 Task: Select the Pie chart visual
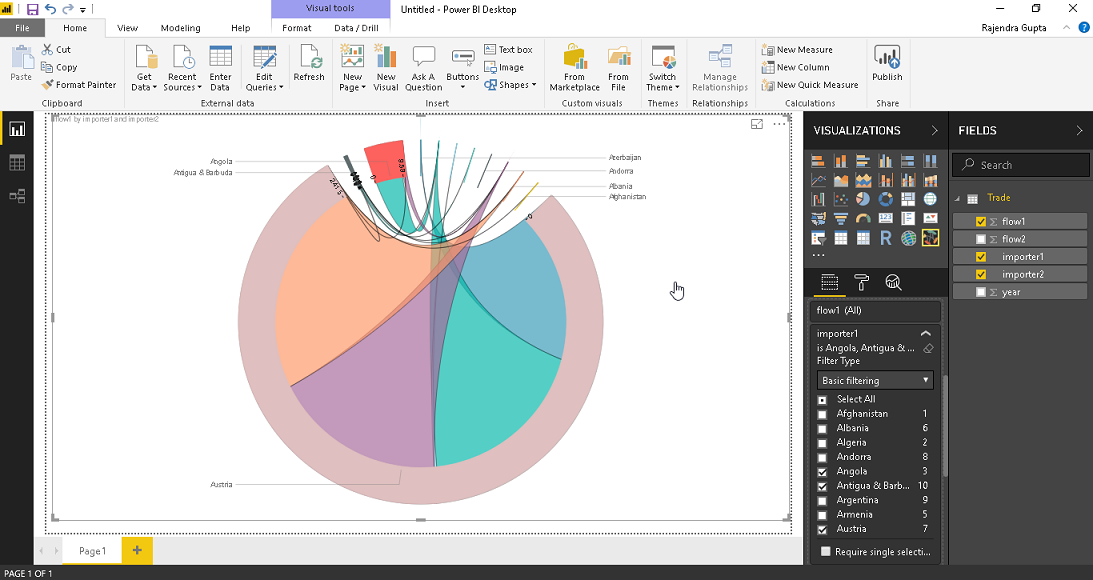pyautogui.click(x=863, y=199)
